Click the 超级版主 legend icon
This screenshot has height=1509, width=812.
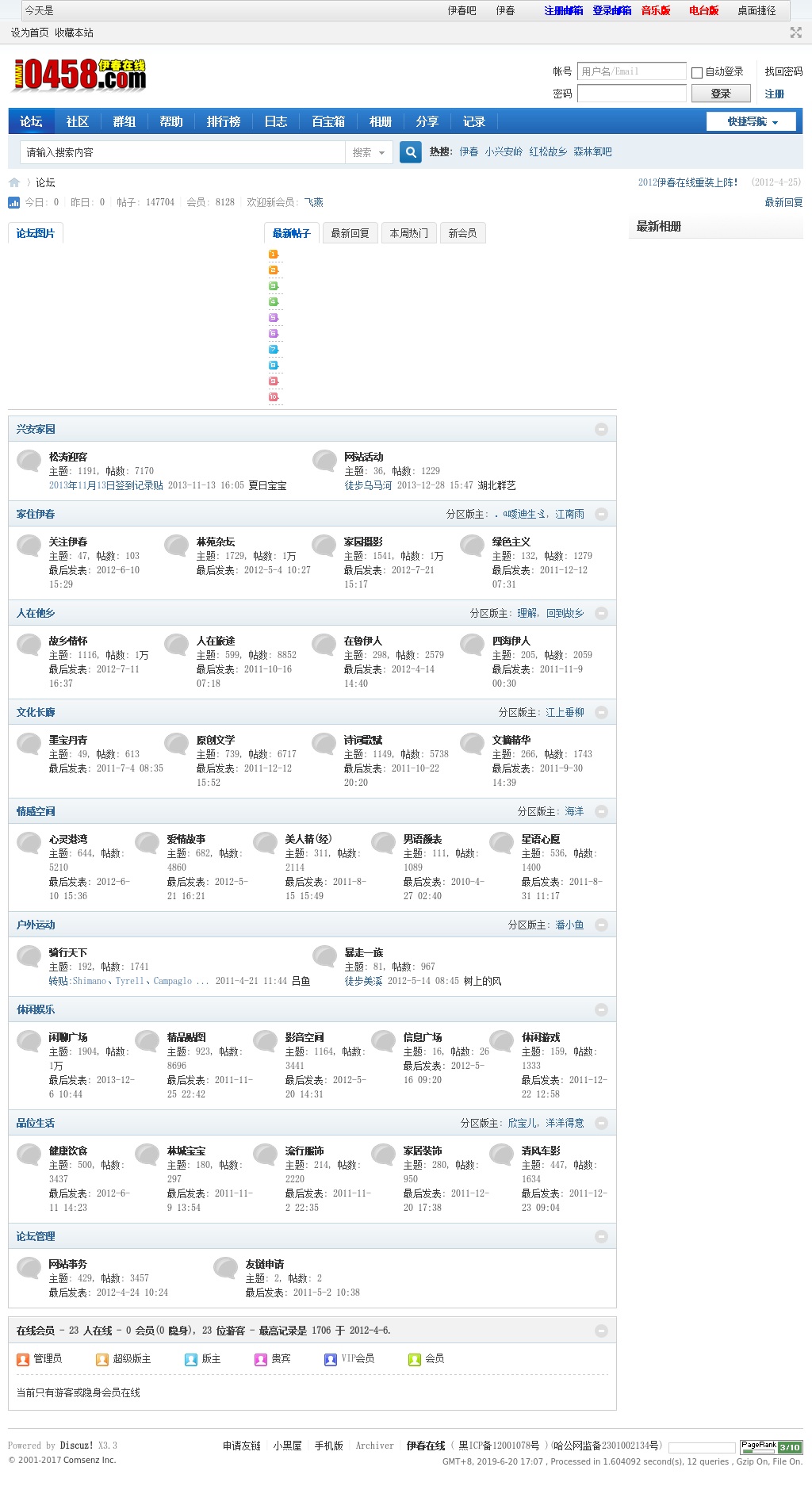[102, 1359]
